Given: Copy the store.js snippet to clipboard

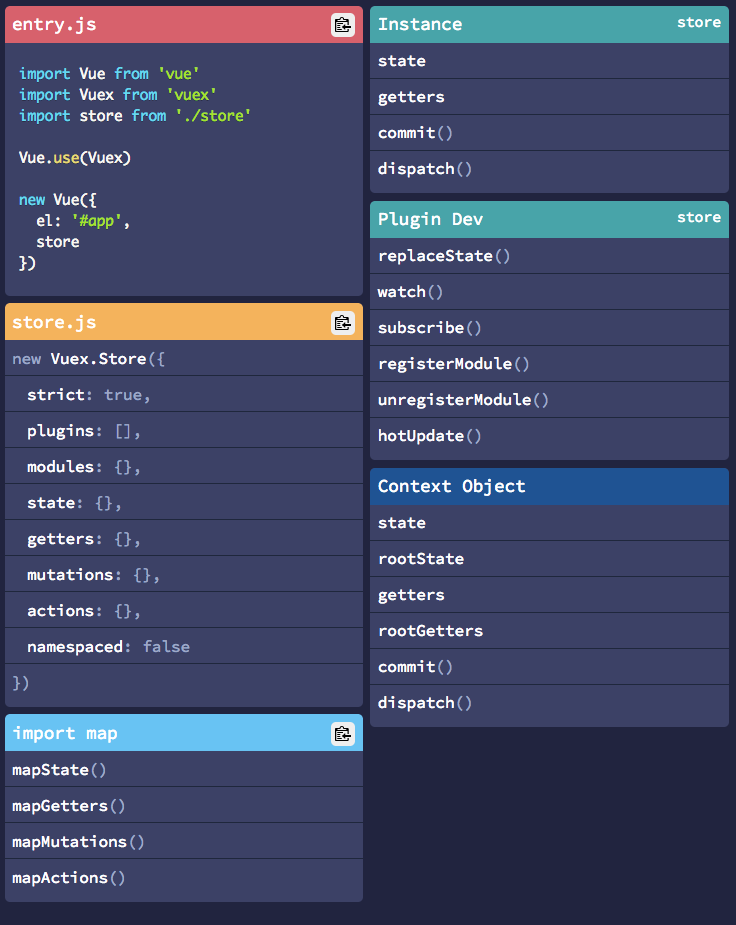Looking at the screenshot, I should pos(343,323).
